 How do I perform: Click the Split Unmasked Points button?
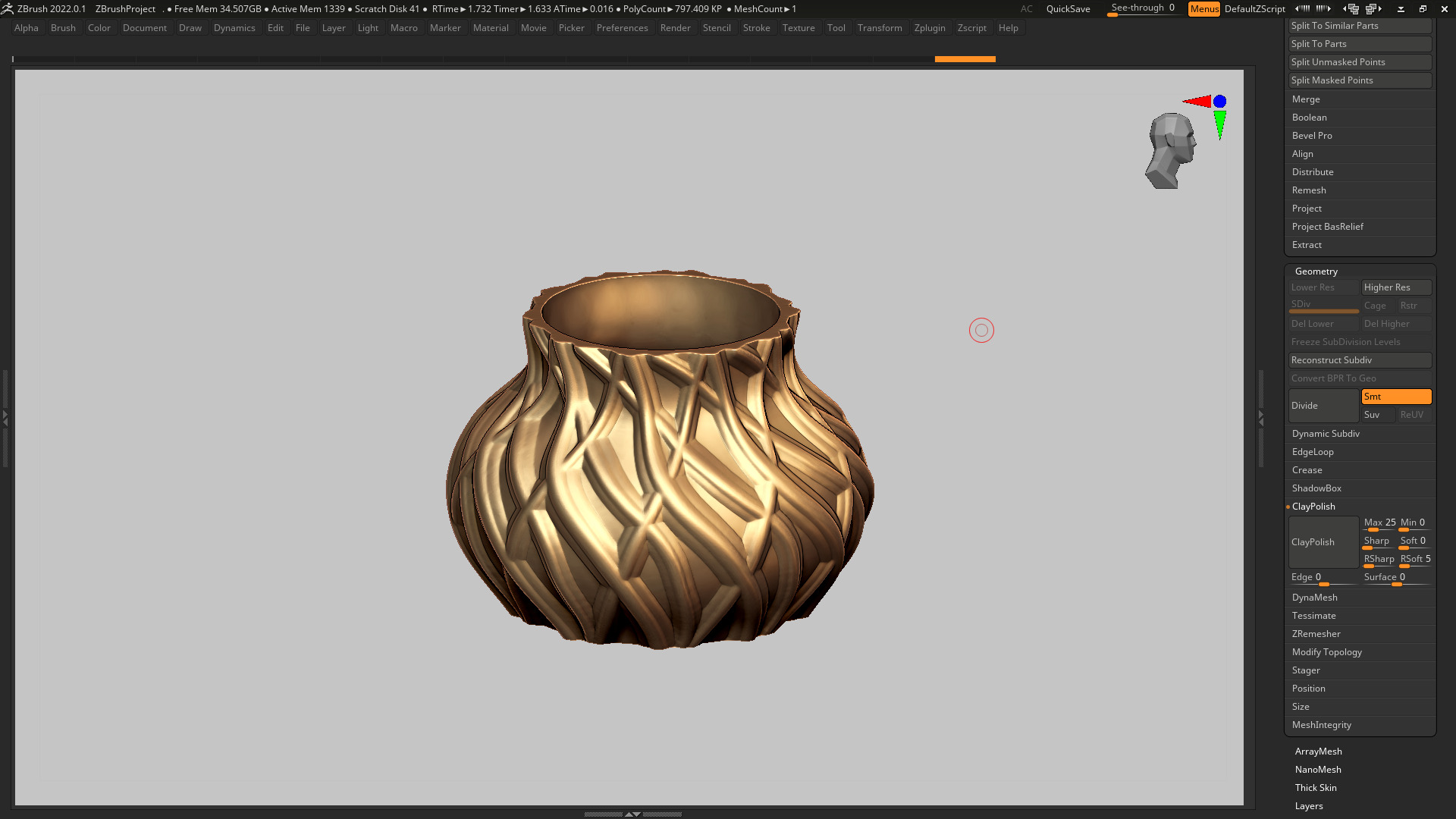(x=1360, y=62)
